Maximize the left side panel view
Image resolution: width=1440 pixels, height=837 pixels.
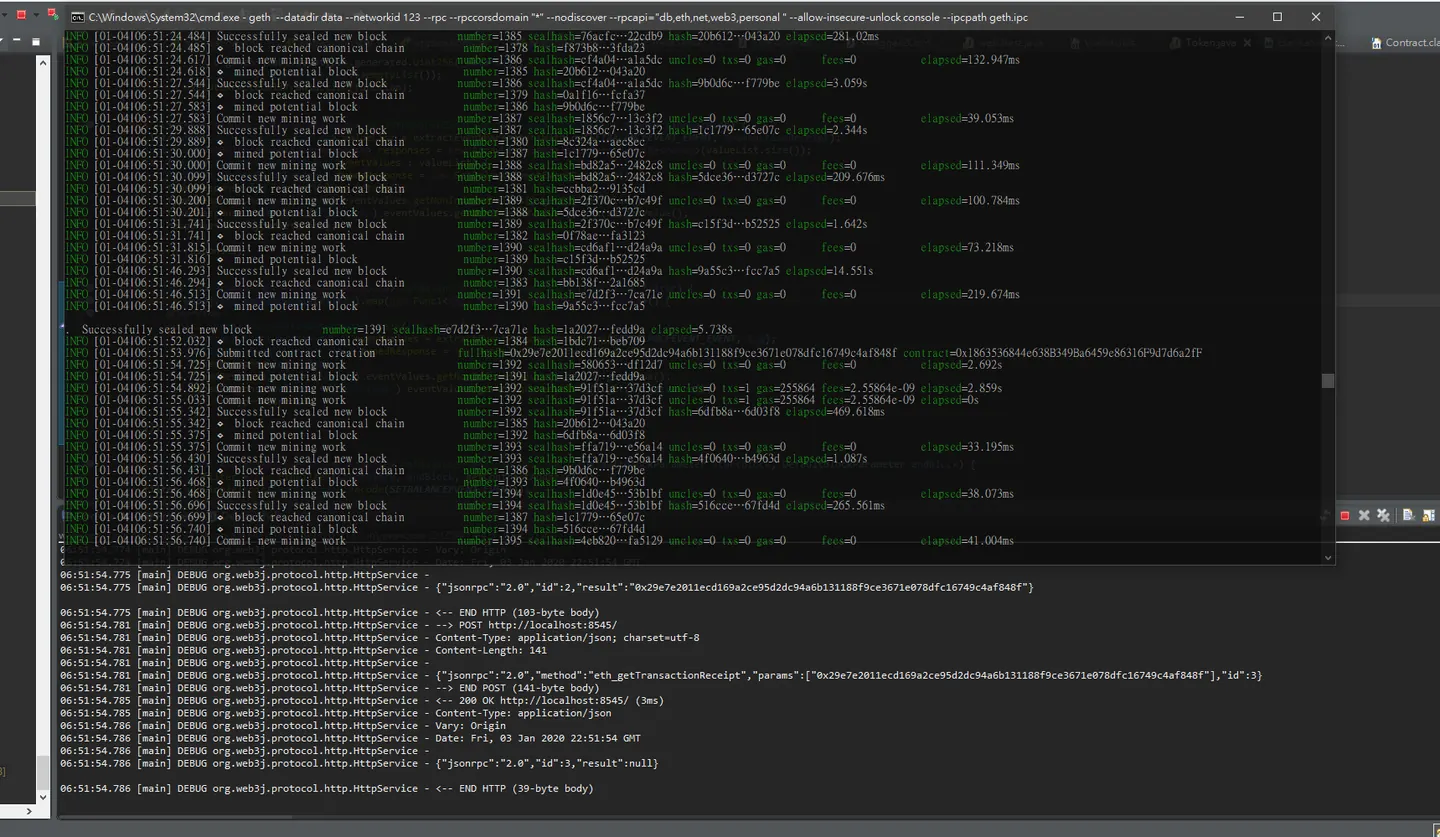[36, 42]
